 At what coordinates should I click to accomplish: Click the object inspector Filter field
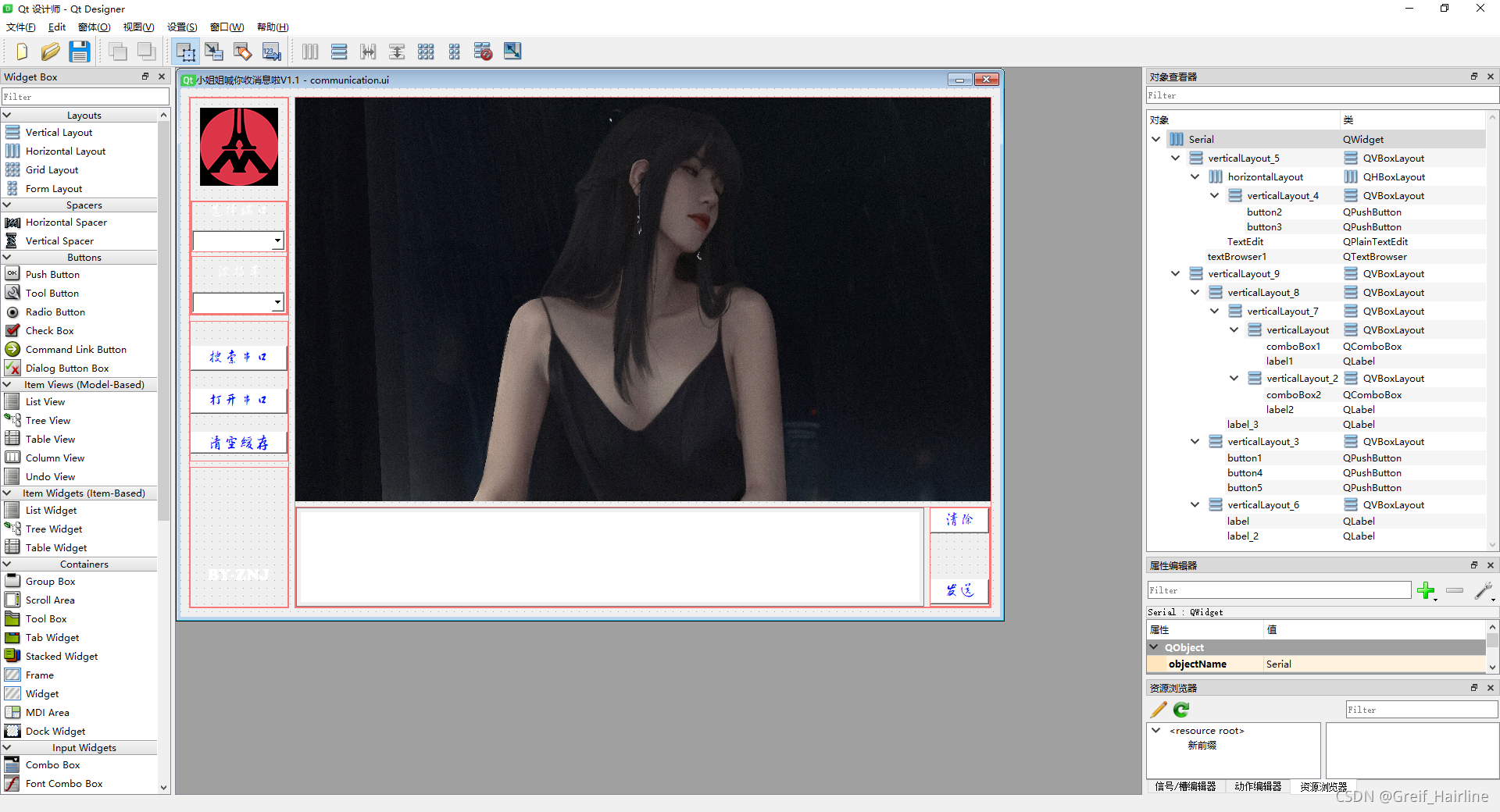pos(1322,95)
